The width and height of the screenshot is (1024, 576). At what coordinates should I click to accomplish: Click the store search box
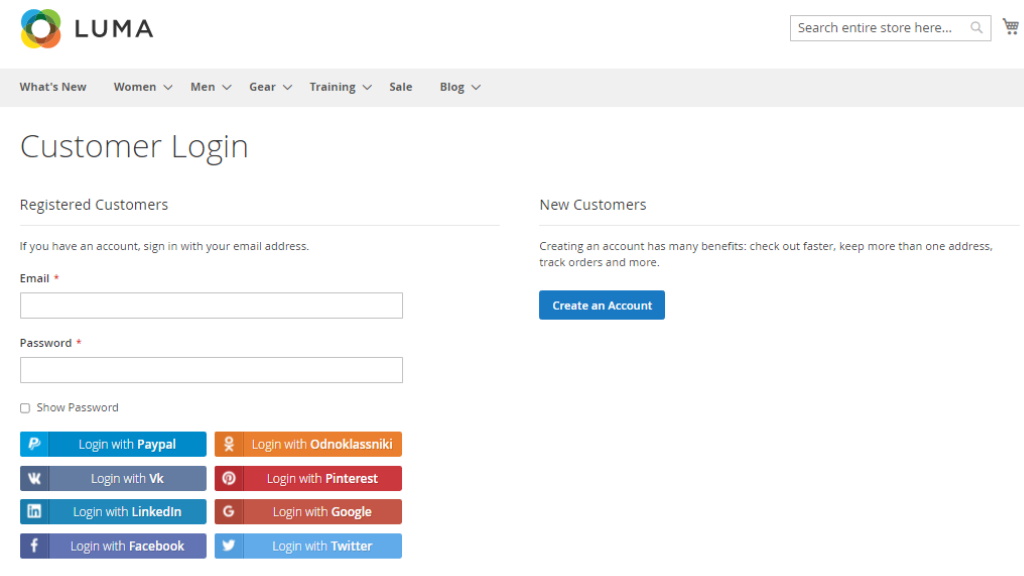[x=890, y=28]
